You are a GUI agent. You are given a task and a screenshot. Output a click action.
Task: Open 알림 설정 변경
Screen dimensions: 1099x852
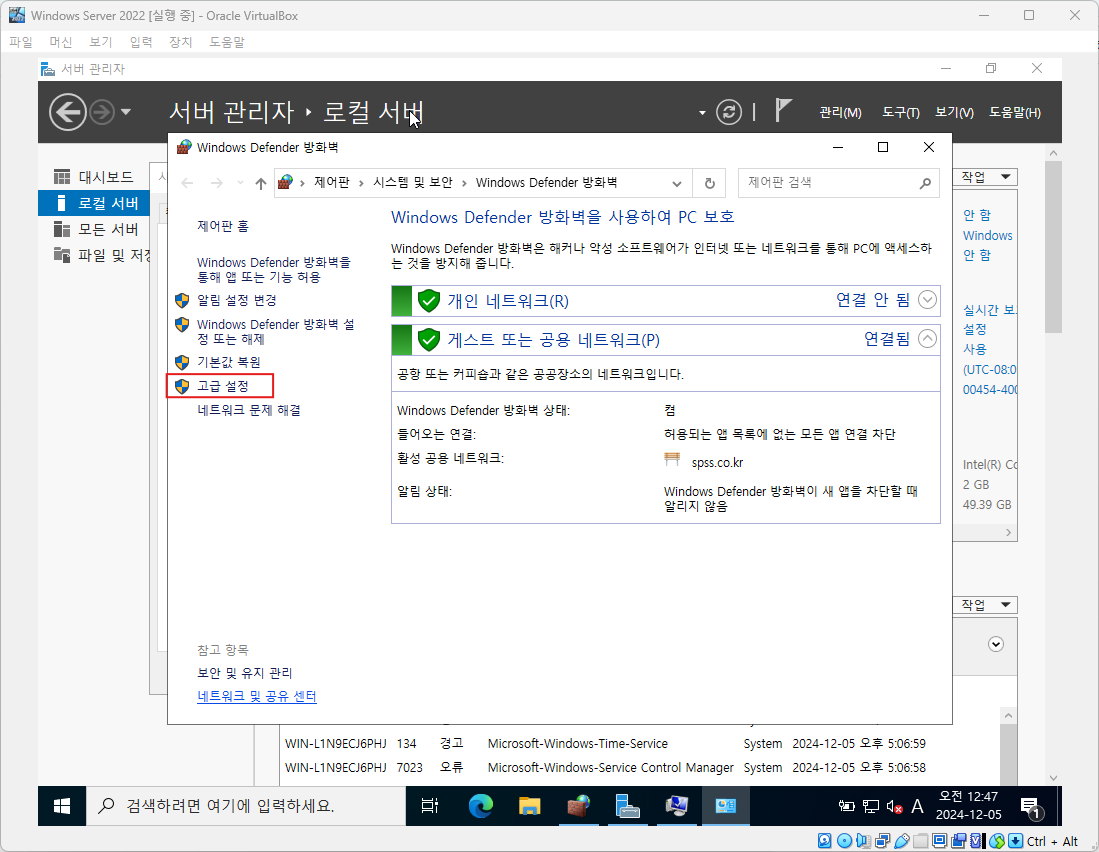tap(236, 301)
